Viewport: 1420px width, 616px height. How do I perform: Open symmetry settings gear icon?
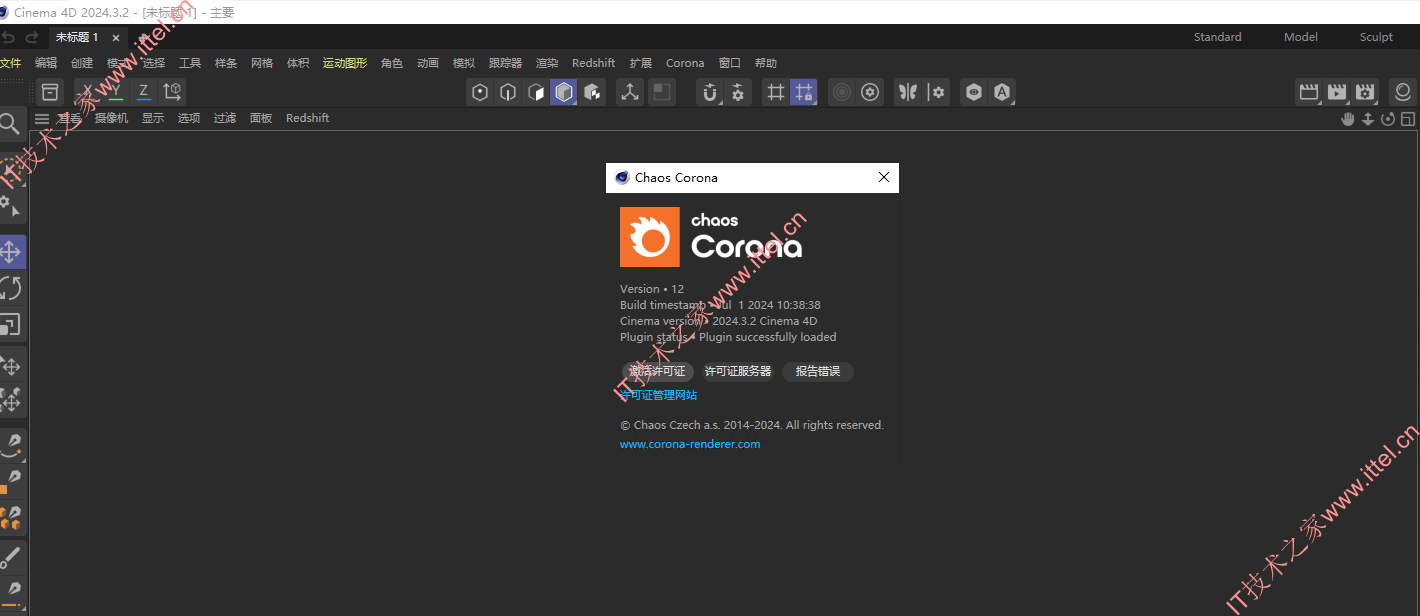coord(936,93)
